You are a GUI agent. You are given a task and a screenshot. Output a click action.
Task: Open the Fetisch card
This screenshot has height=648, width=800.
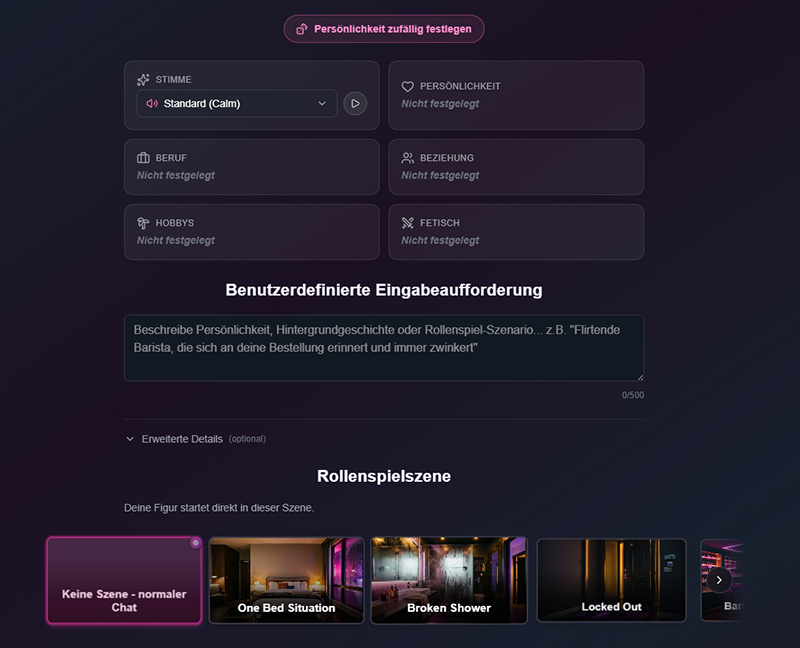pos(516,232)
